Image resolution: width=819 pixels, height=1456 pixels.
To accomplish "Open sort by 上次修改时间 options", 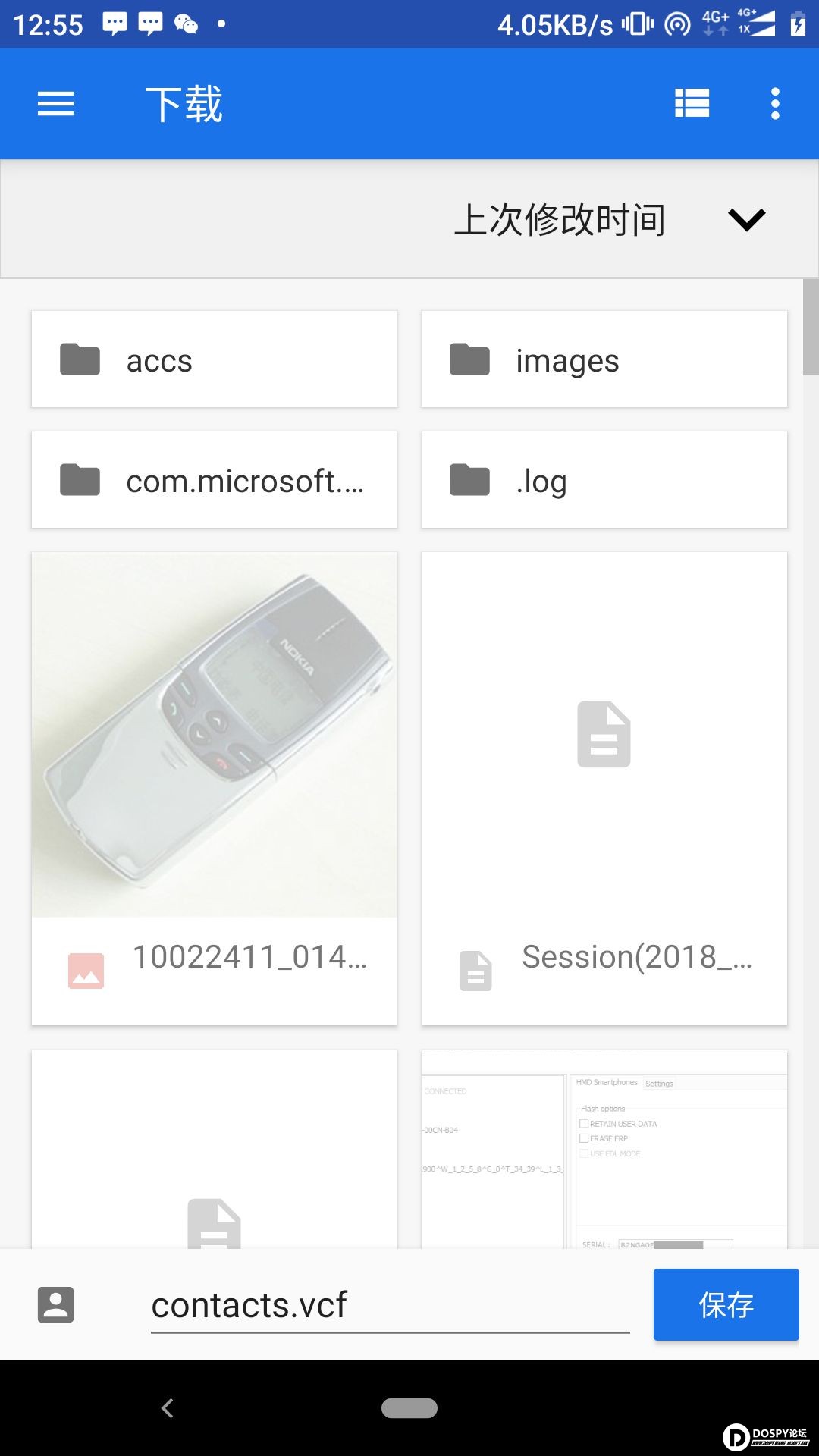I will click(560, 220).
